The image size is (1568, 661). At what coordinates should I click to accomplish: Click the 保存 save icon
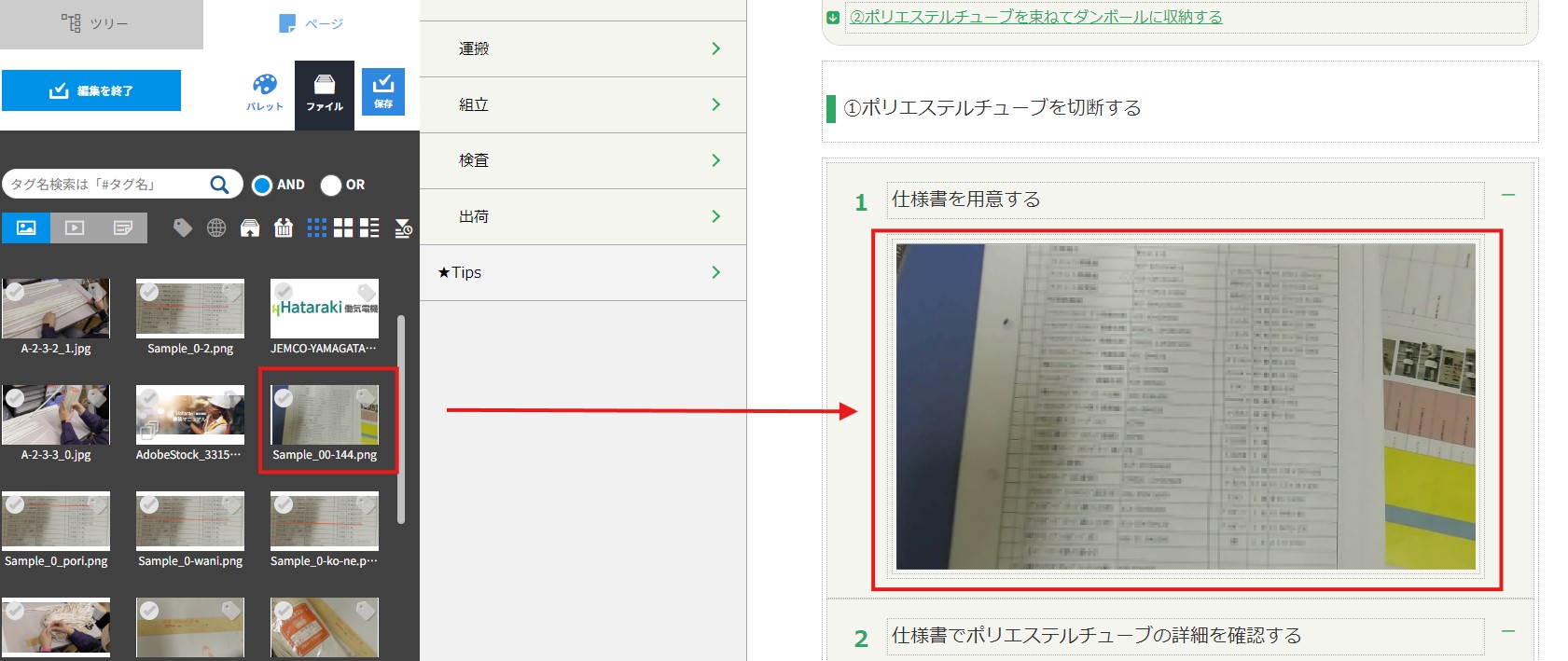pos(383,91)
